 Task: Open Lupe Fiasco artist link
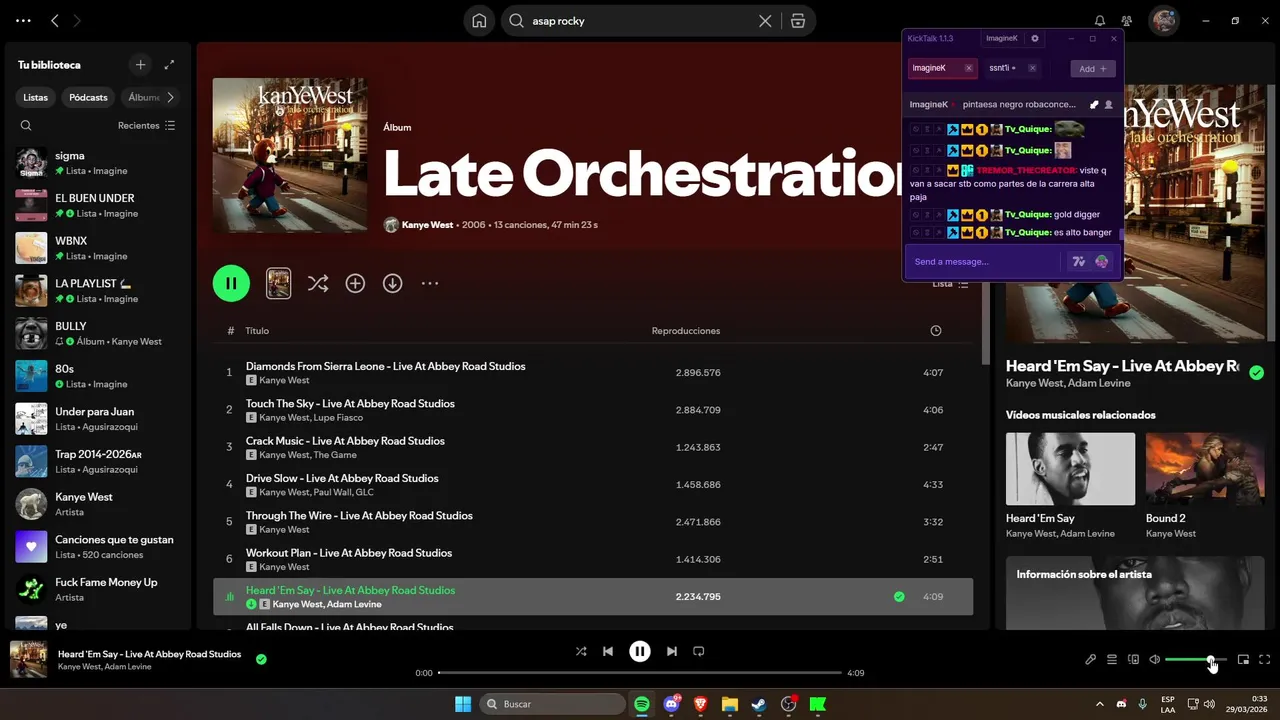pos(338,417)
